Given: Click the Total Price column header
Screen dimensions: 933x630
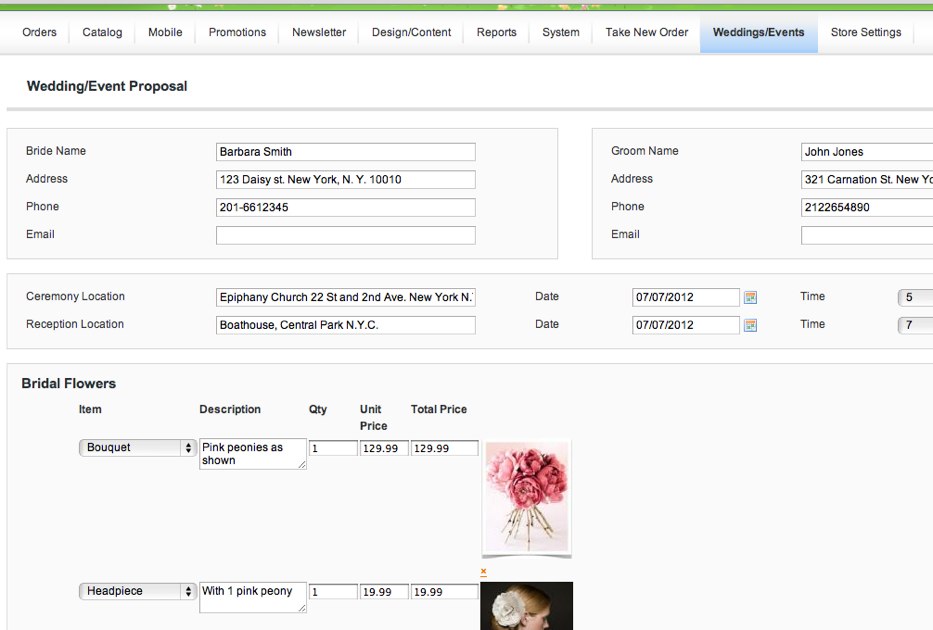Looking at the screenshot, I should pos(439,409).
